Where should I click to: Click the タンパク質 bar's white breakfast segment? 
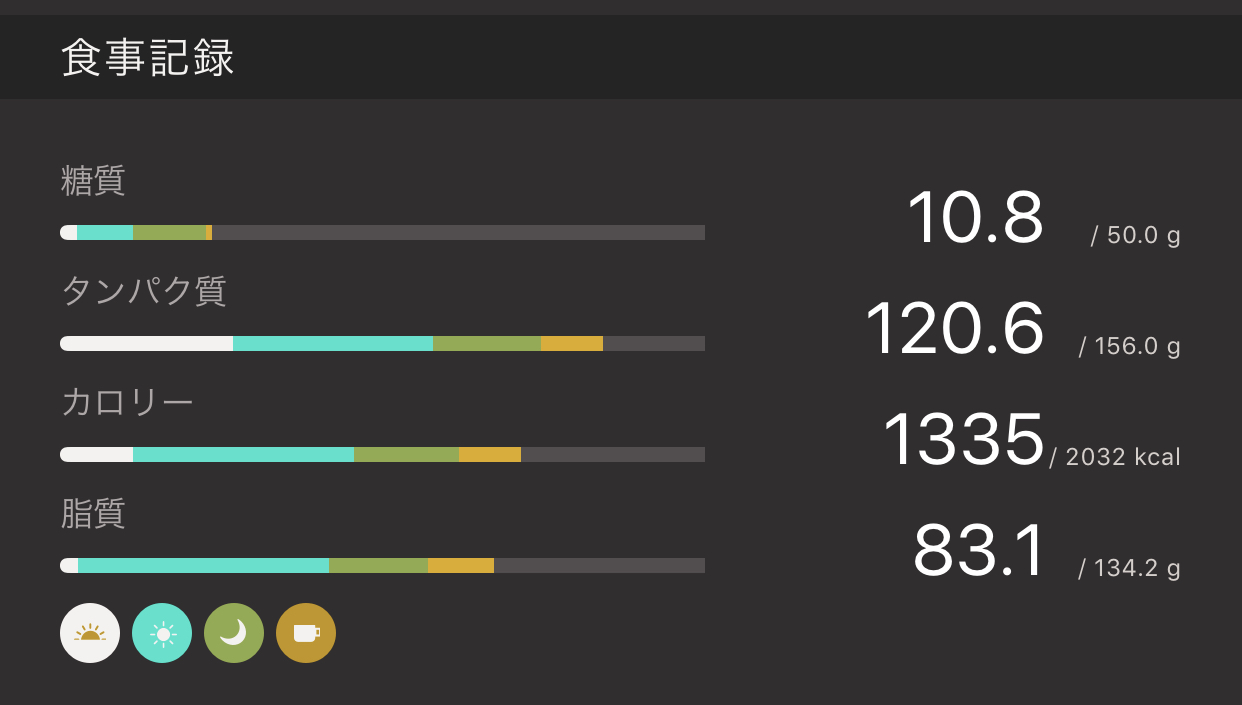click(x=147, y=344)
